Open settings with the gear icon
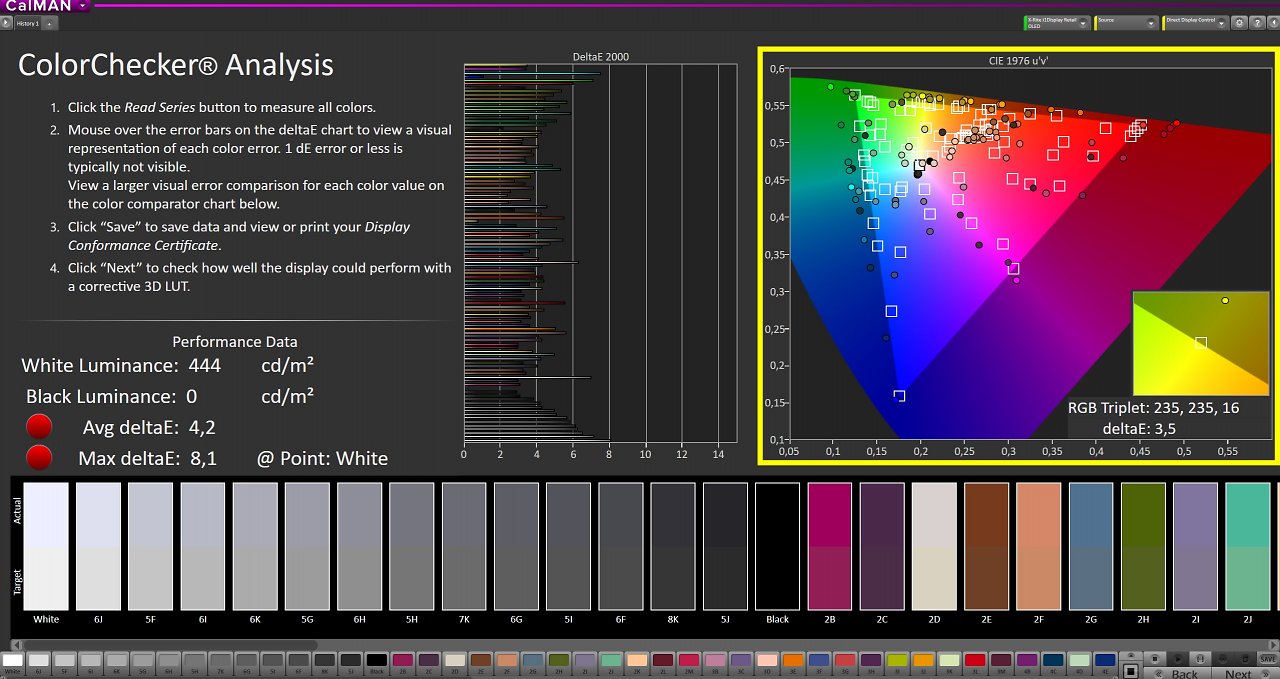1280x679 pixels. coord(1239,22)
